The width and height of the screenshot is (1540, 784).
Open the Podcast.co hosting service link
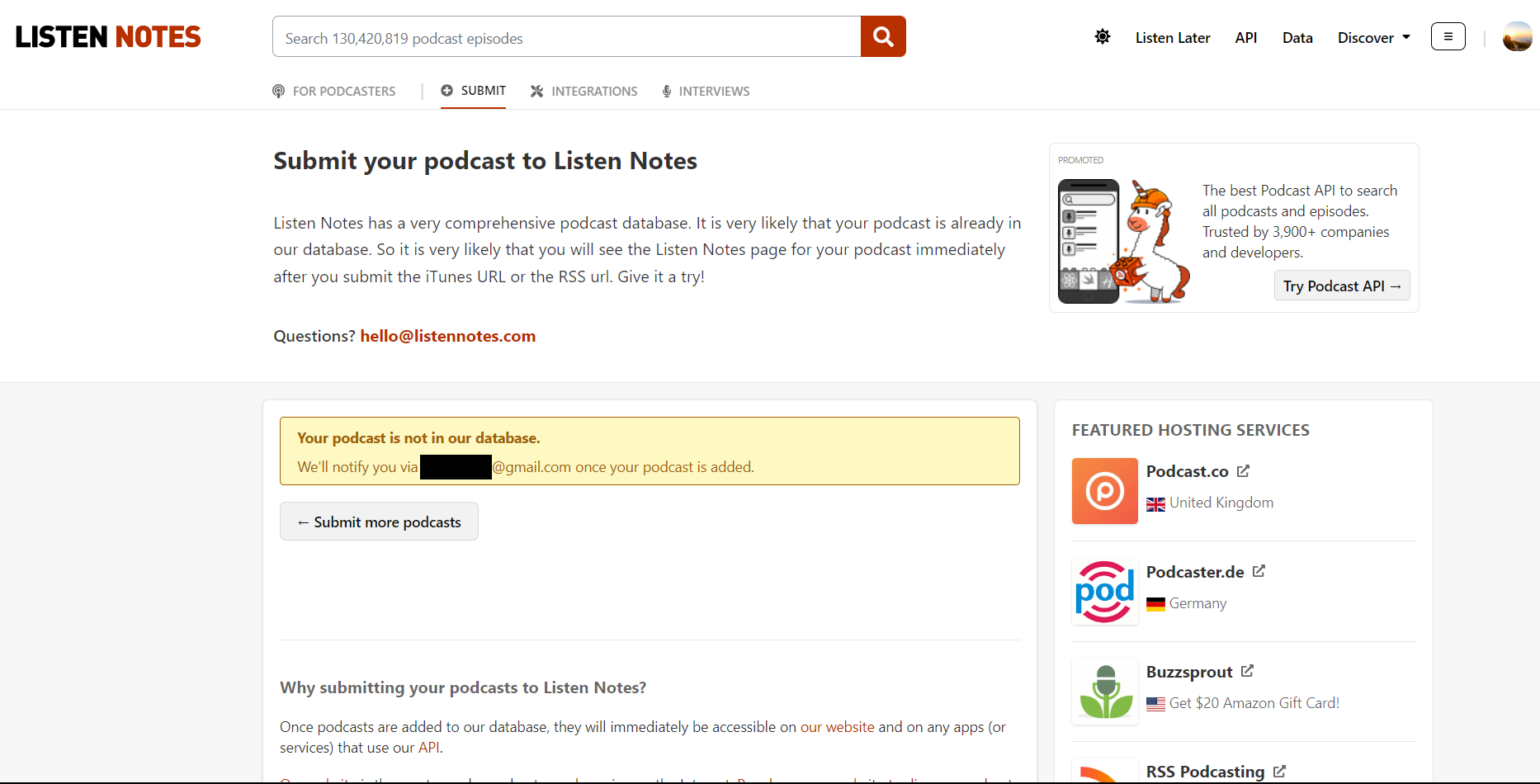point(1188,471)
